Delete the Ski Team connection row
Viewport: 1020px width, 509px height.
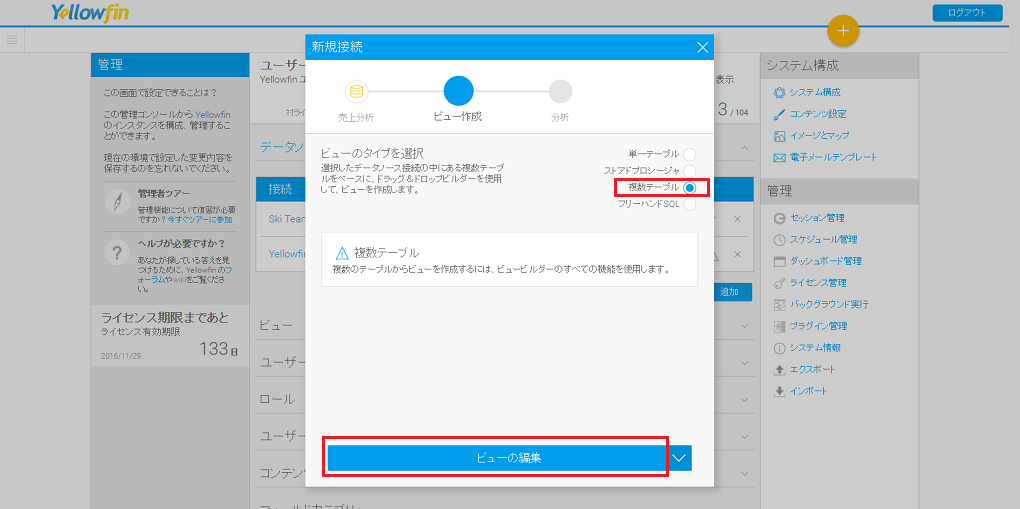pos(737,219)
